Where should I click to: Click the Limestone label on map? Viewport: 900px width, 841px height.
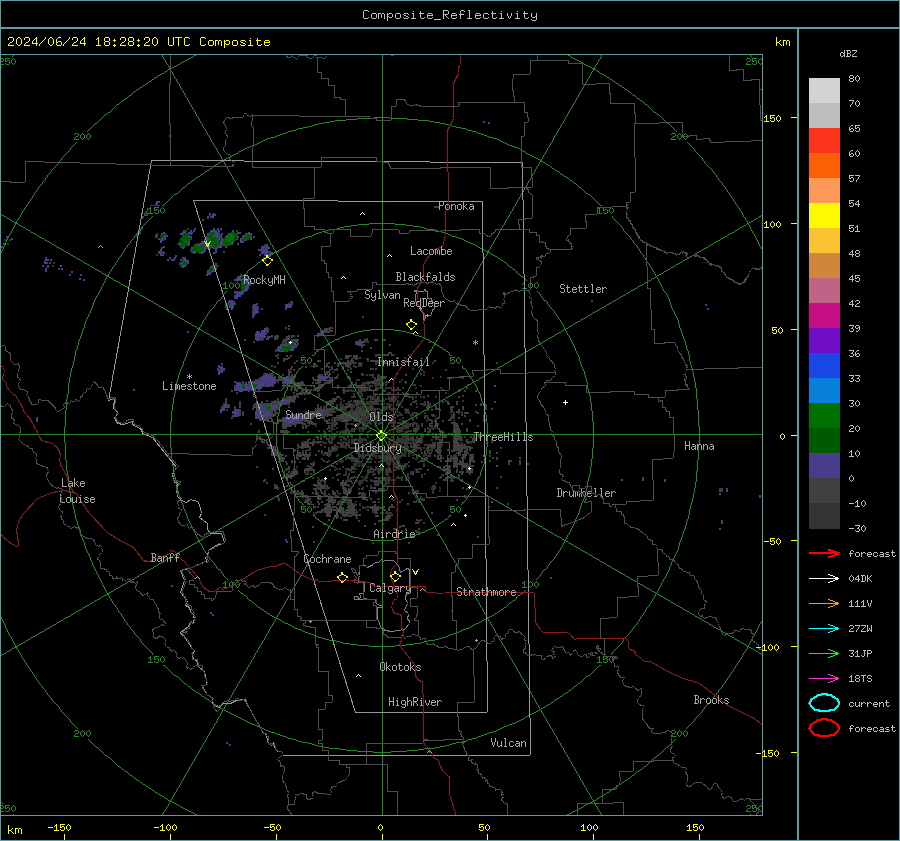pos(189,386)
